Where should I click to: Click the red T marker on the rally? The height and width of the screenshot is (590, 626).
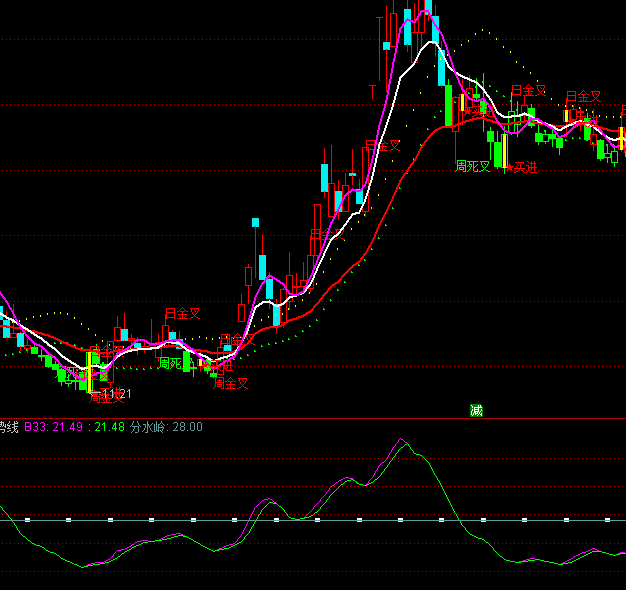pyautogui.click(x=372, y=92)
